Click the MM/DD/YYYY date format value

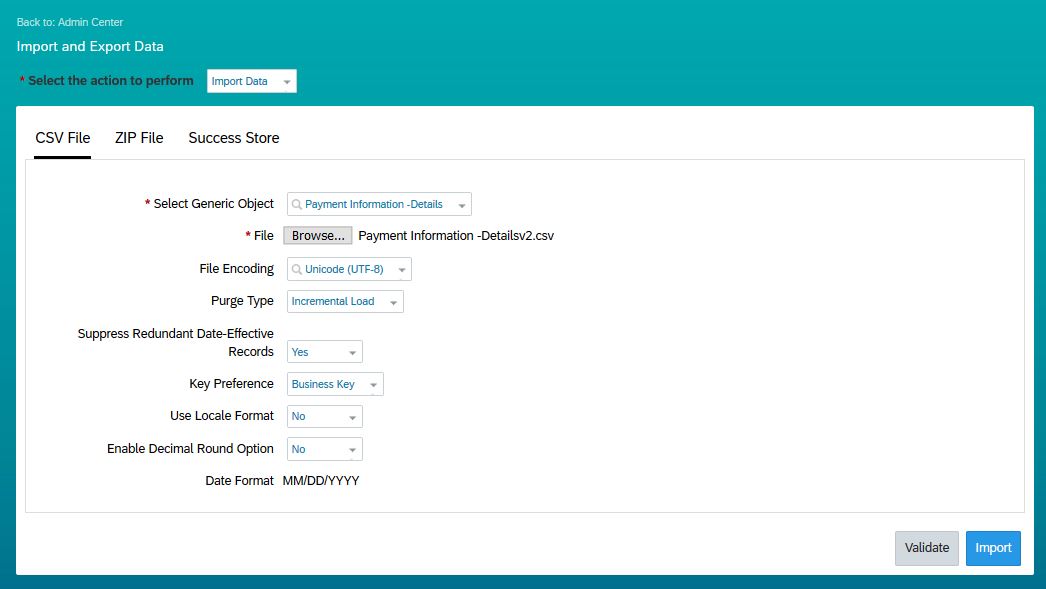click(x=321, y=481)
